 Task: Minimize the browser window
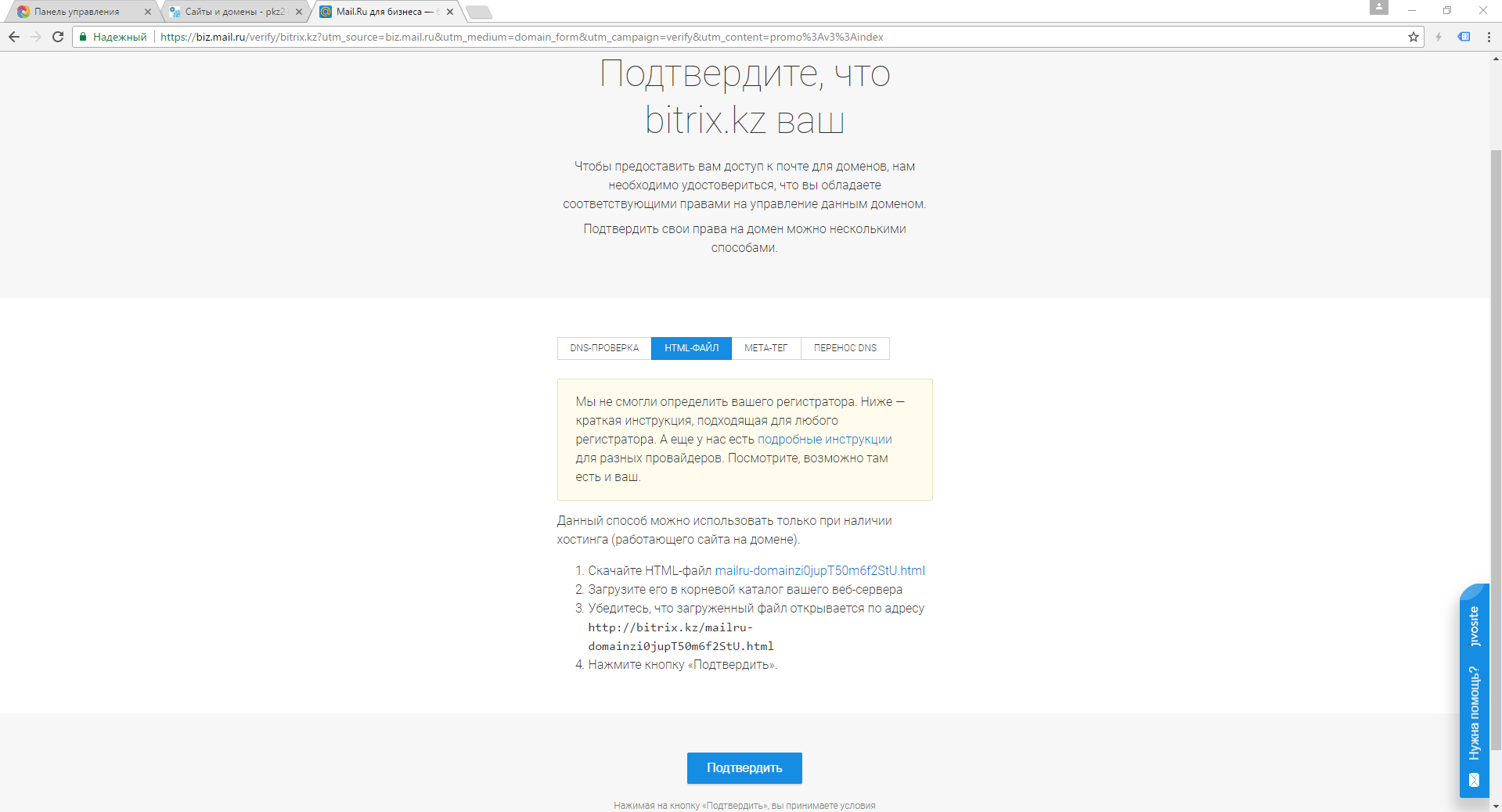click(x=1412, y=10)
